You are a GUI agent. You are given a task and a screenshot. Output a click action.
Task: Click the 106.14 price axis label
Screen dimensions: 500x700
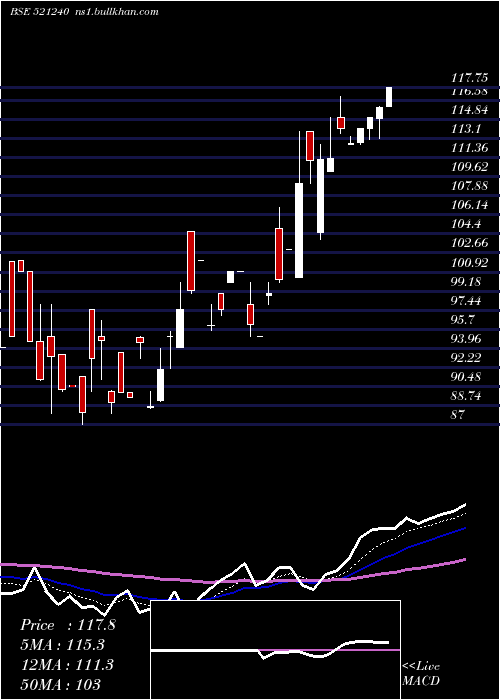click(x=469, y=205)
